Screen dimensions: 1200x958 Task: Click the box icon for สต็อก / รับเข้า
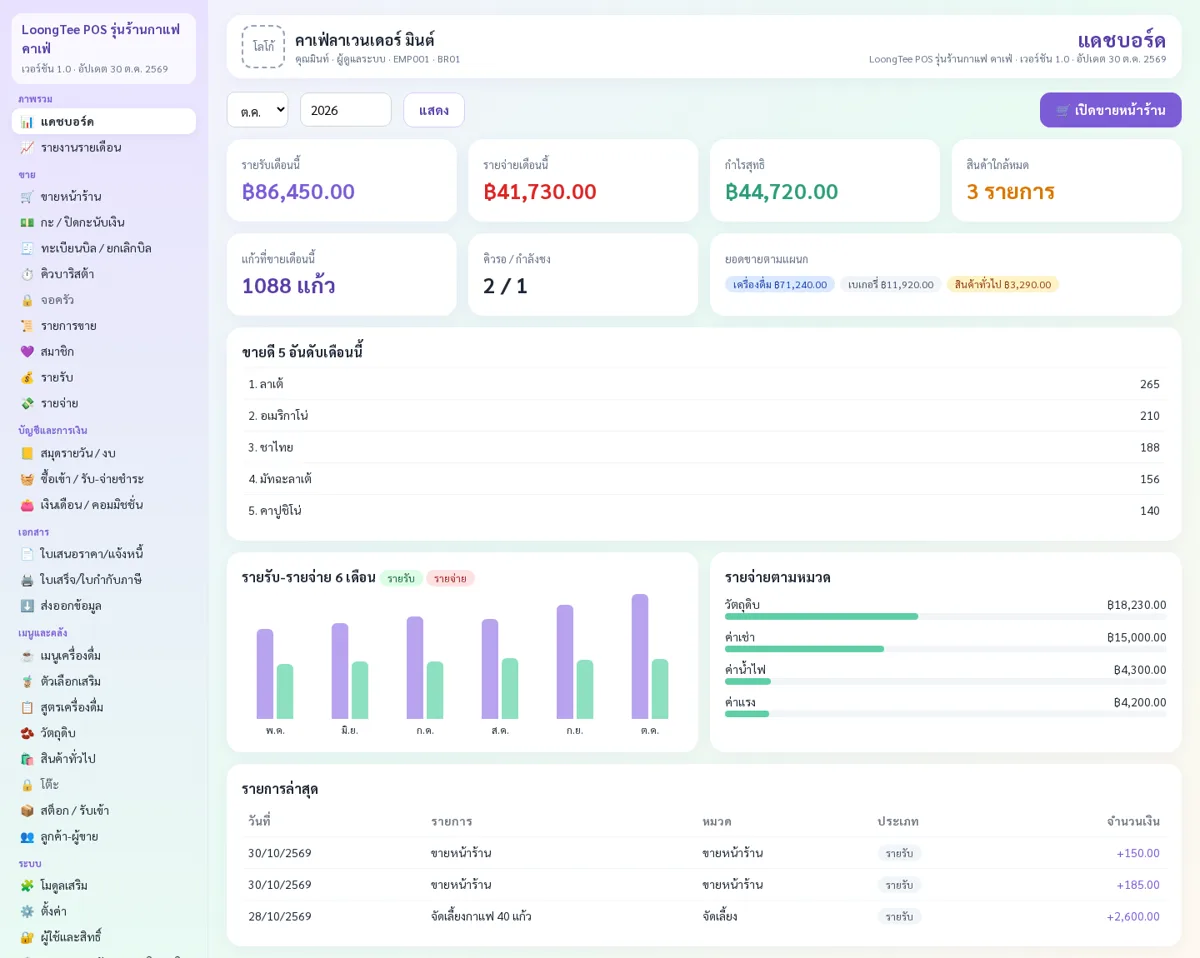(x=27, y=811)
